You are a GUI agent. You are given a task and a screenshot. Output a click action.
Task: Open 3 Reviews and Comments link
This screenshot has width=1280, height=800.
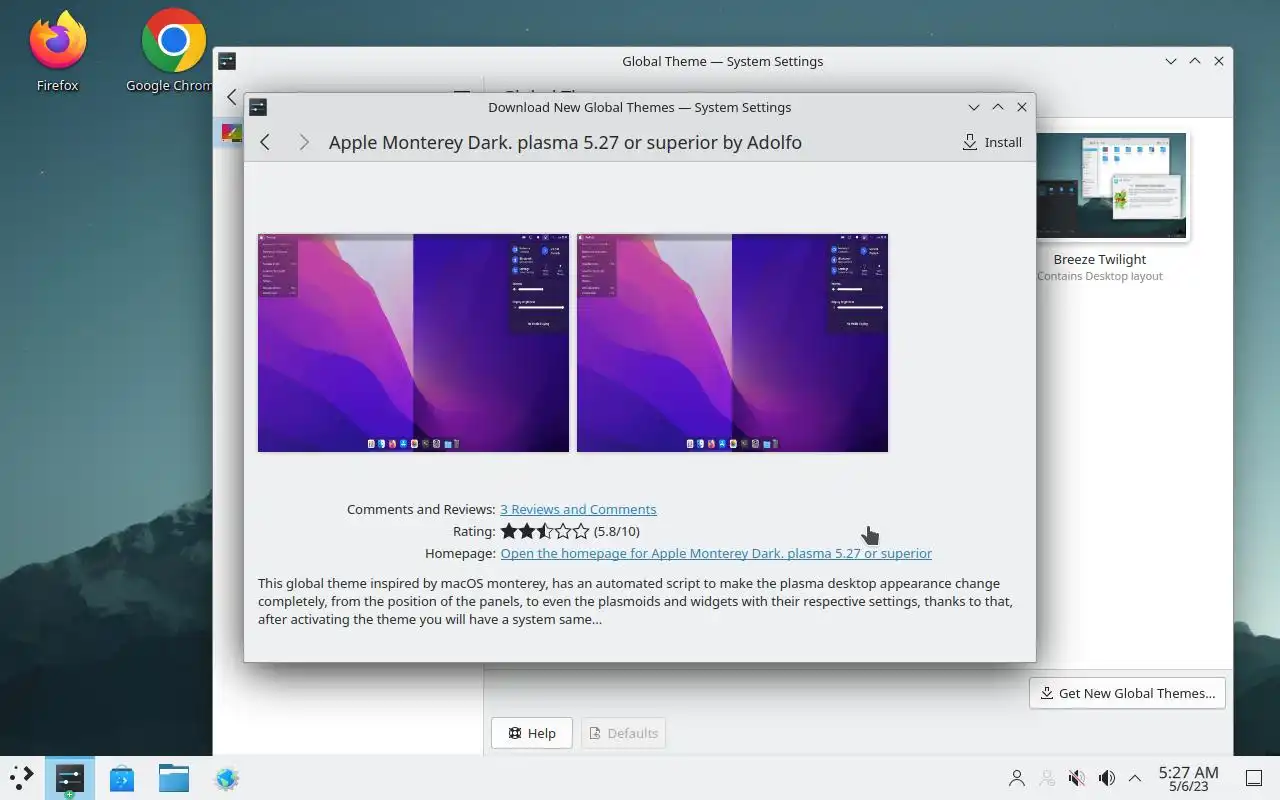click(x=578, y=509)
